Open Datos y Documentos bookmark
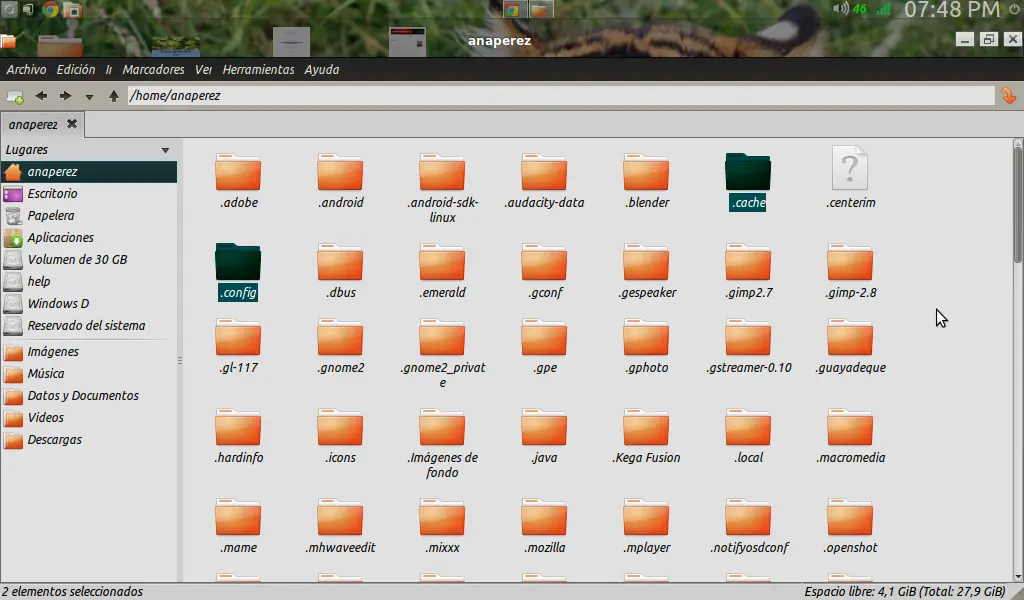1024x600 pixels. pyautogui.click(x=89, y=396)
